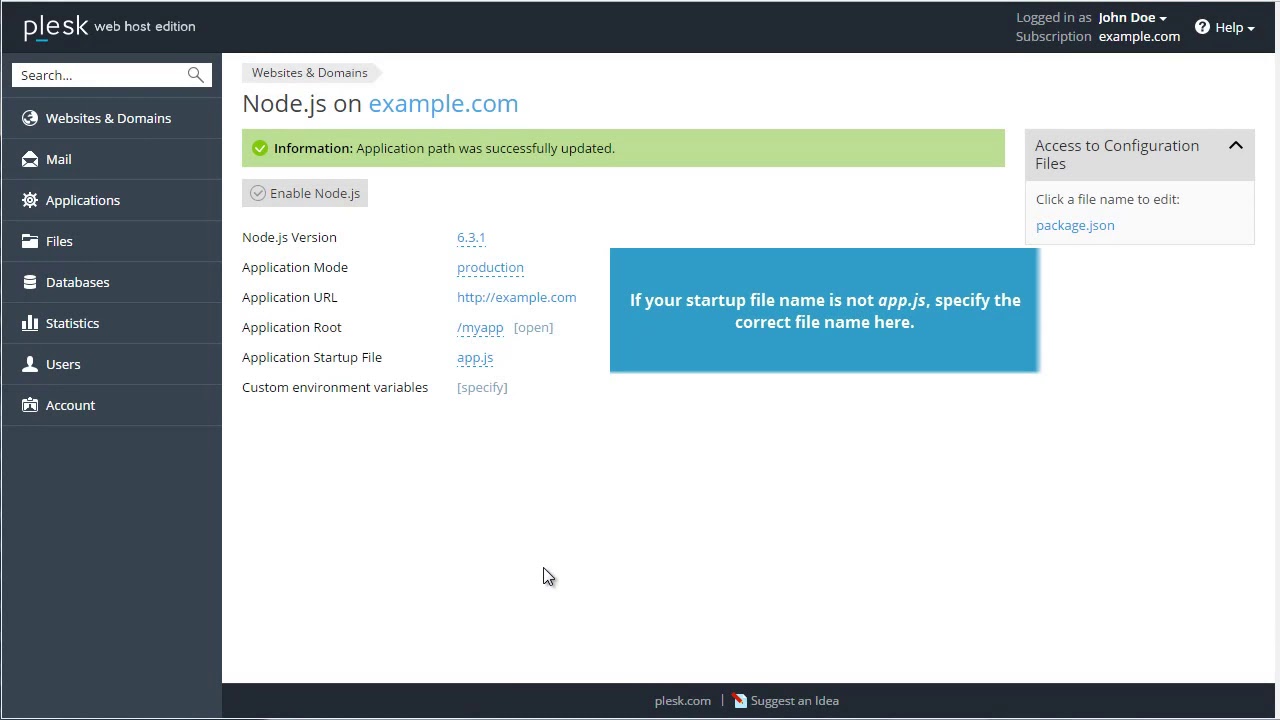Click the 'Application URL' label
This screenshot has width=1280, height=720.
pos(290,297)
